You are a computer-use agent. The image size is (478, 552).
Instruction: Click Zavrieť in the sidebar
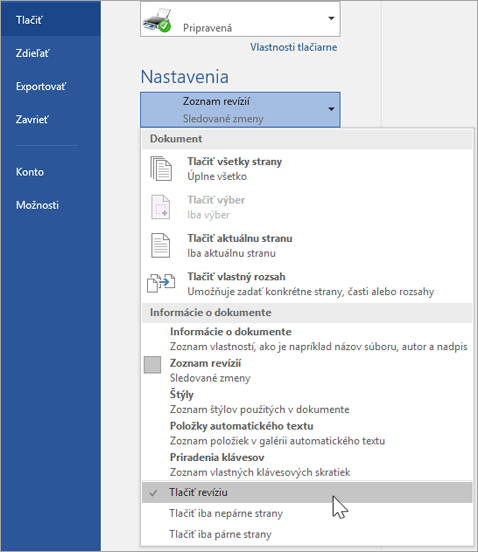[50, 119]
